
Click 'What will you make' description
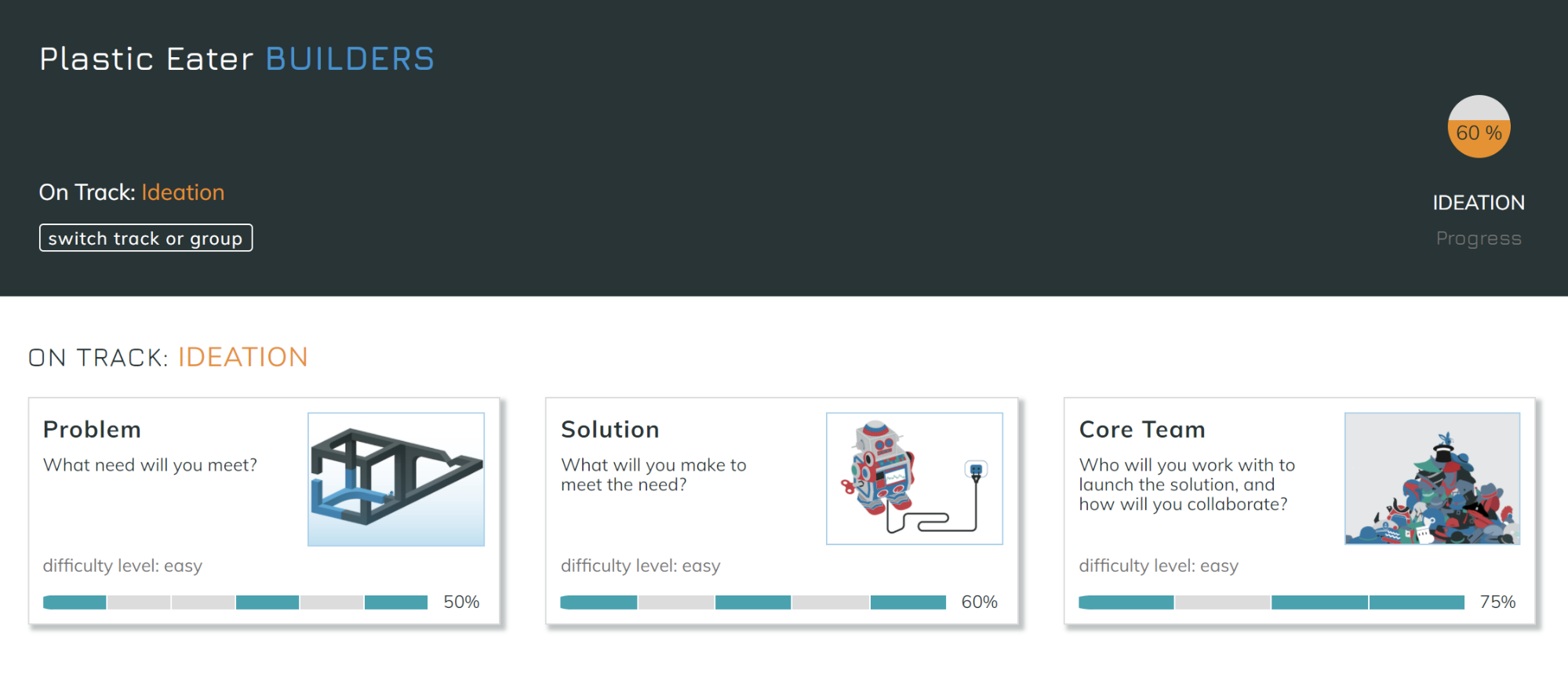tap(653, 475)
